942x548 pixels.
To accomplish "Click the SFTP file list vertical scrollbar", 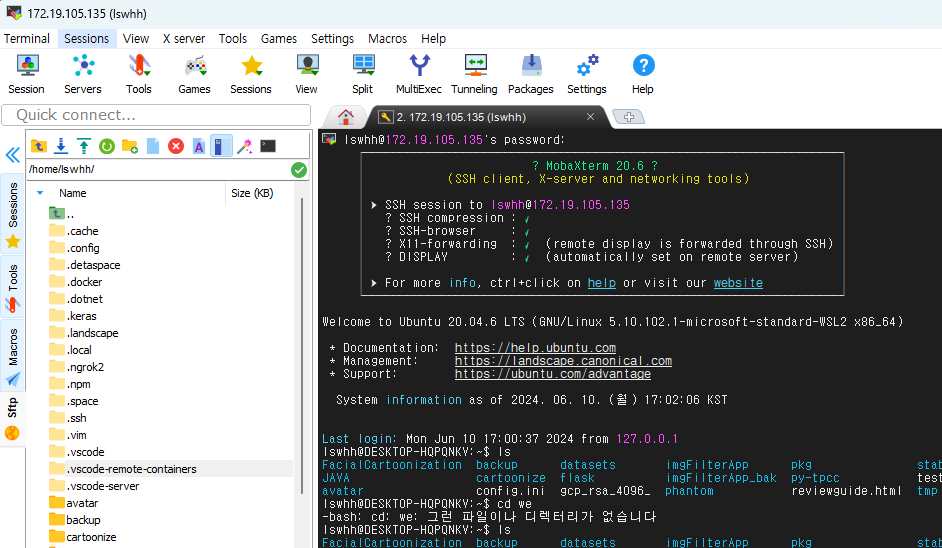I will click(x=302, y=346).
